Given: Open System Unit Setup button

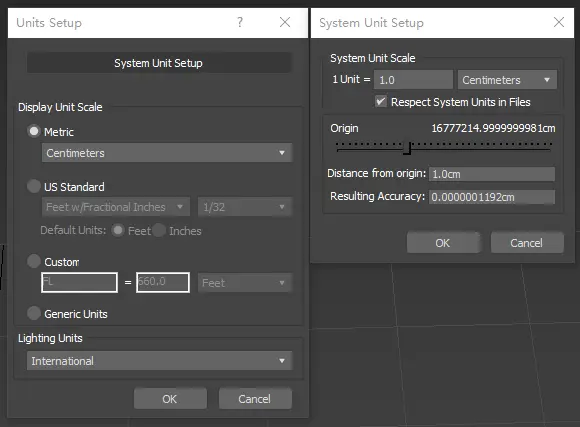Looking at the screenshot, I should click(x=158, y=63).
